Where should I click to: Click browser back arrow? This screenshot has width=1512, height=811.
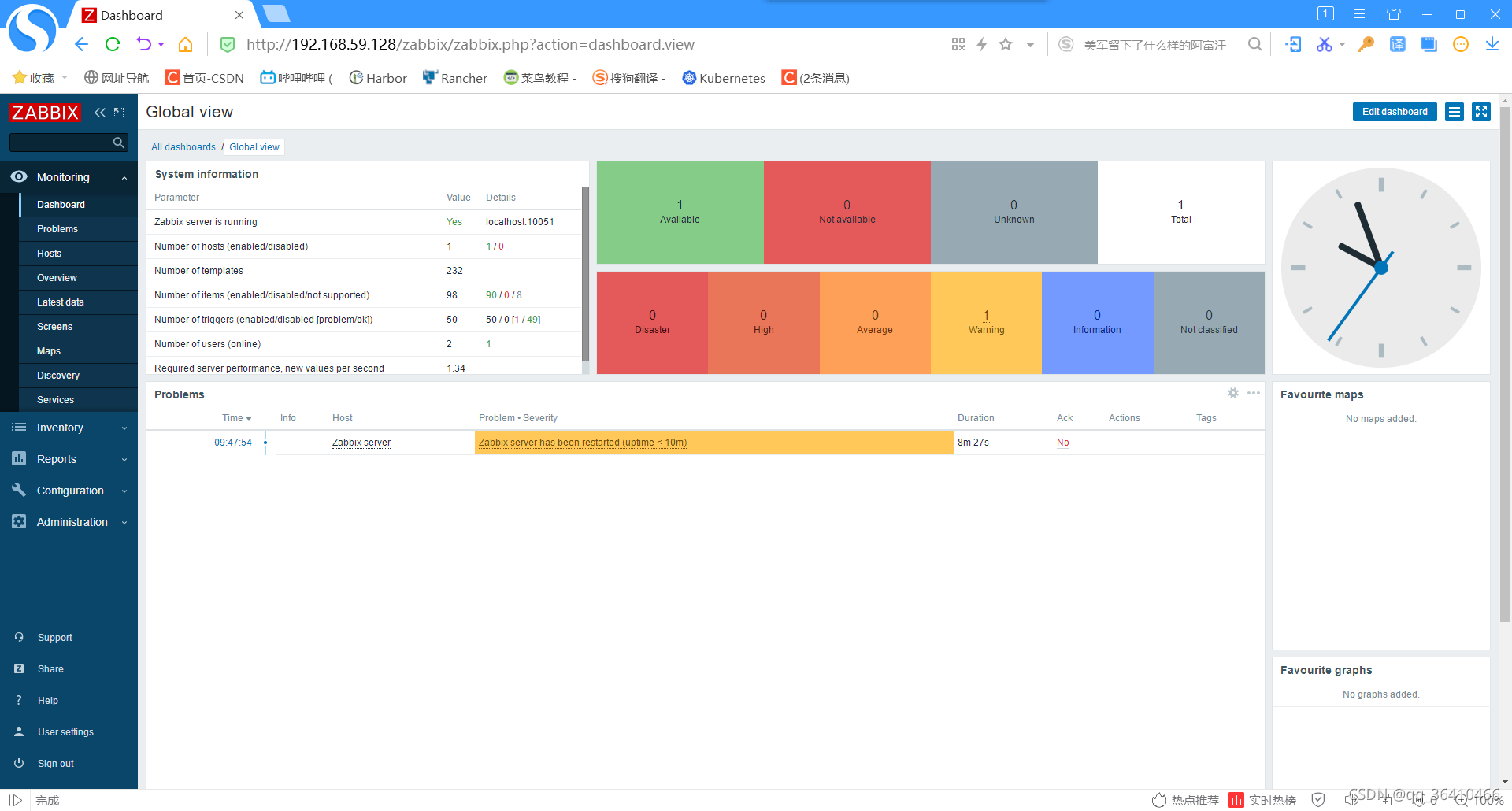pyautogui.click(x=81, y=44)
